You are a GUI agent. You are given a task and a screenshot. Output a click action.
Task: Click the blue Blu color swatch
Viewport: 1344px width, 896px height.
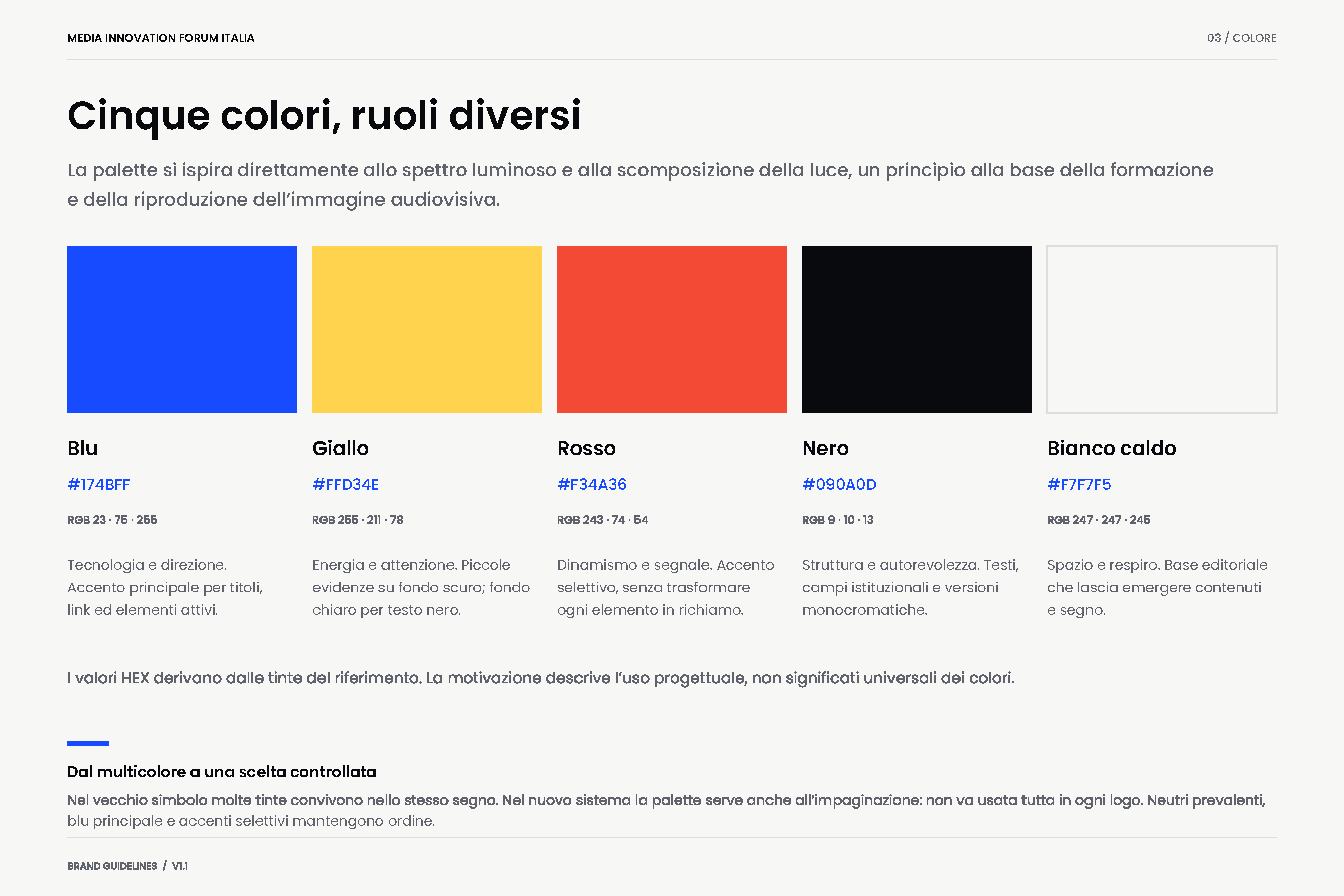(182, 329)
